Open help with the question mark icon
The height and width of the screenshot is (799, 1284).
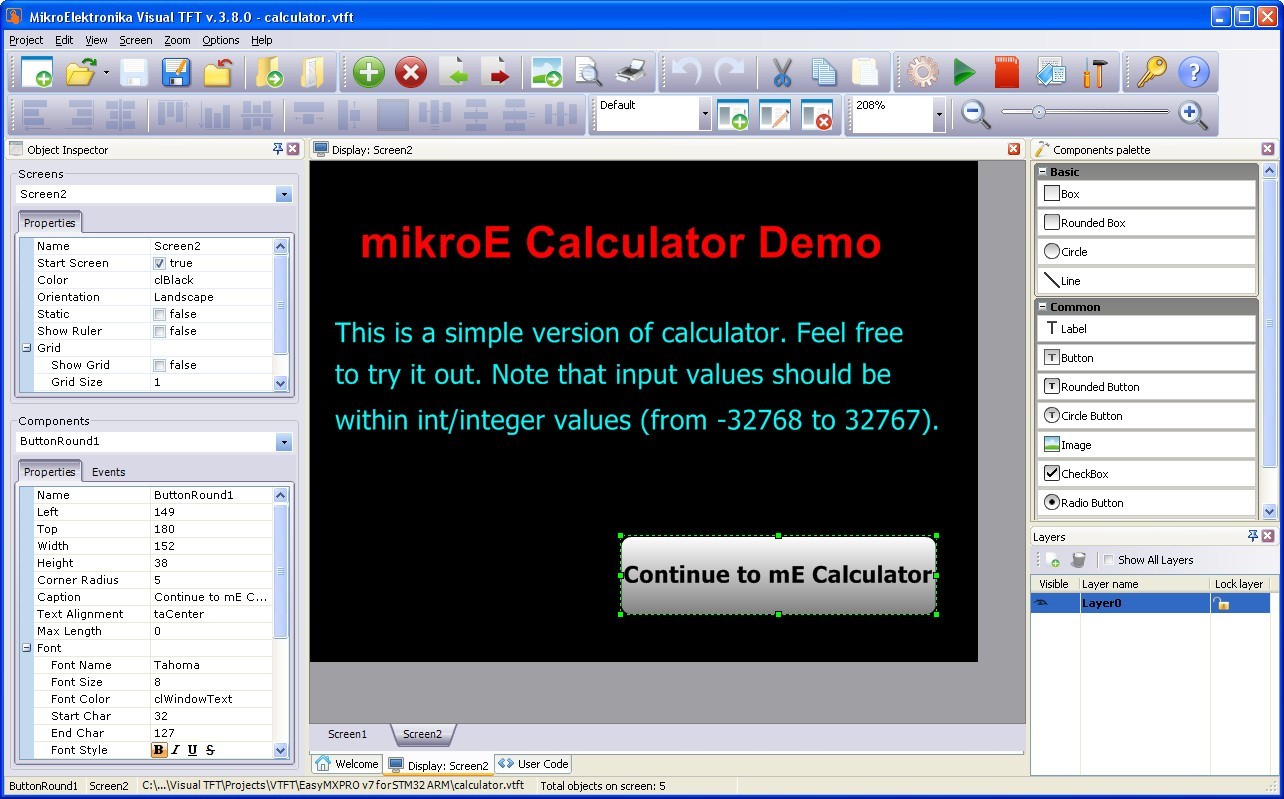pos(1193,72)
